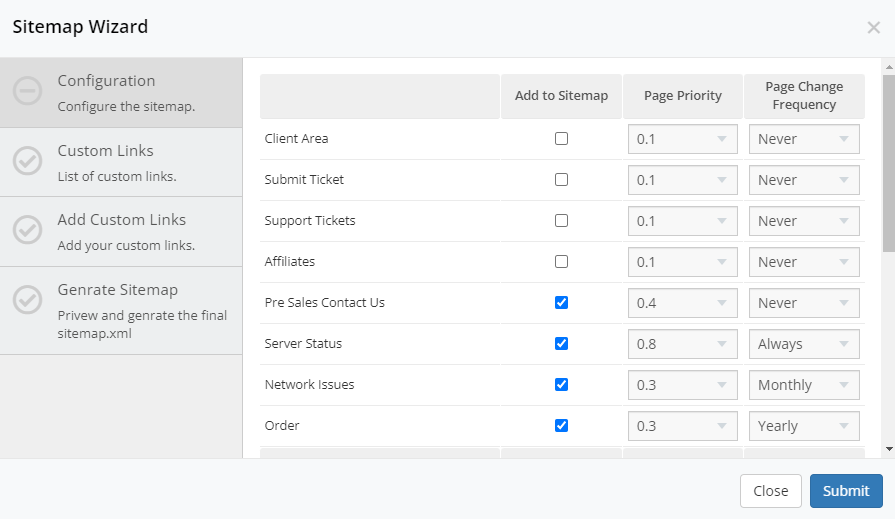Click the Configuration step minus circle icon
The image size is (895, 519).
(x=27, y=92)
